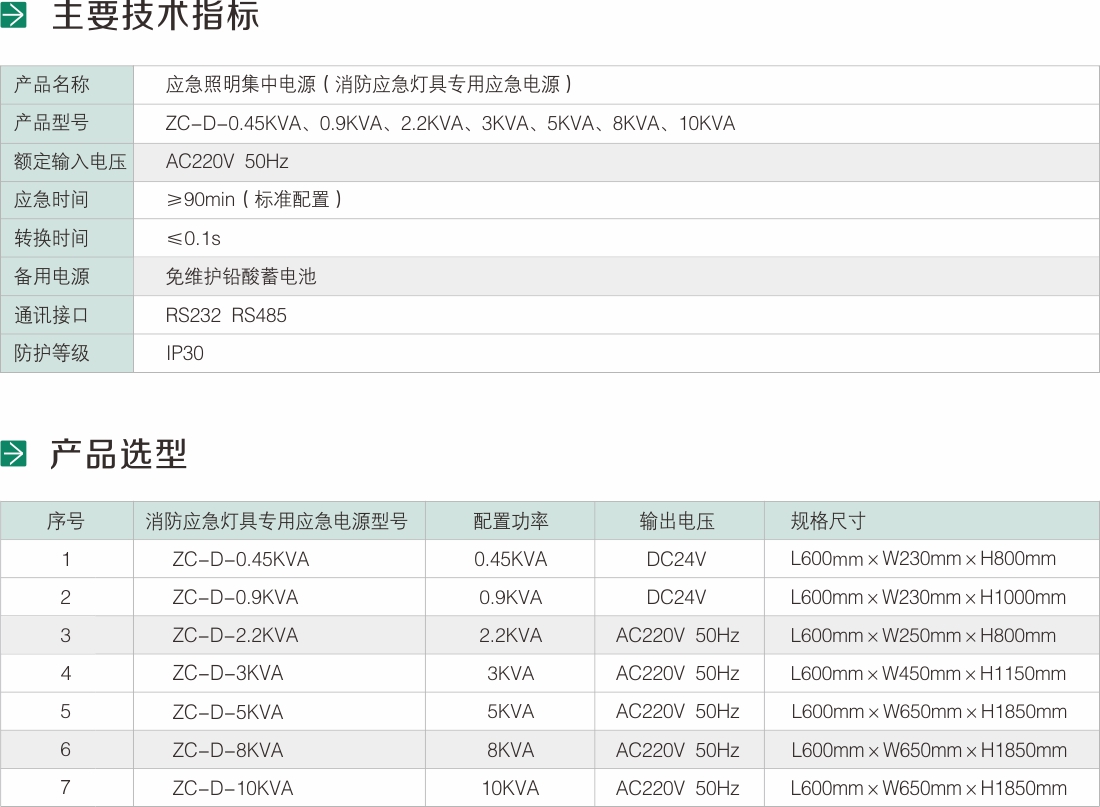This screenshot has width=1100, height=807.
Task: Select the 转换时间 value ≤0.1s
Action: click(193, 238)
